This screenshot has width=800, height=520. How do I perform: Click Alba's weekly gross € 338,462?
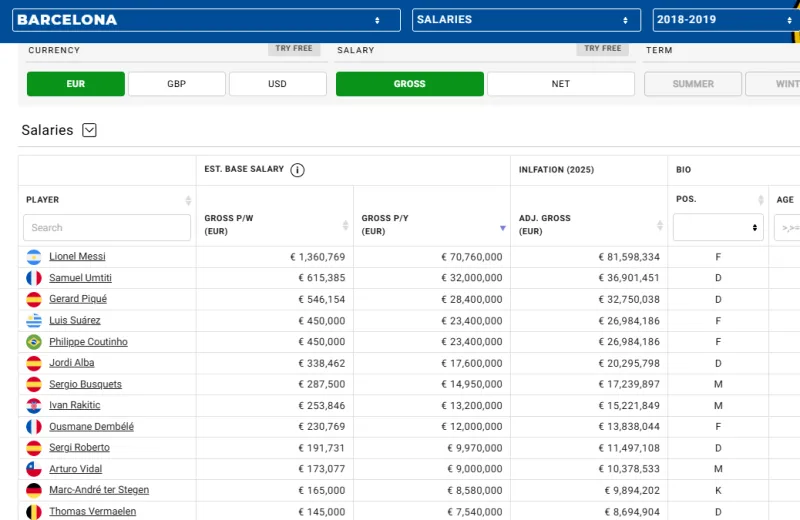(322, 363)
